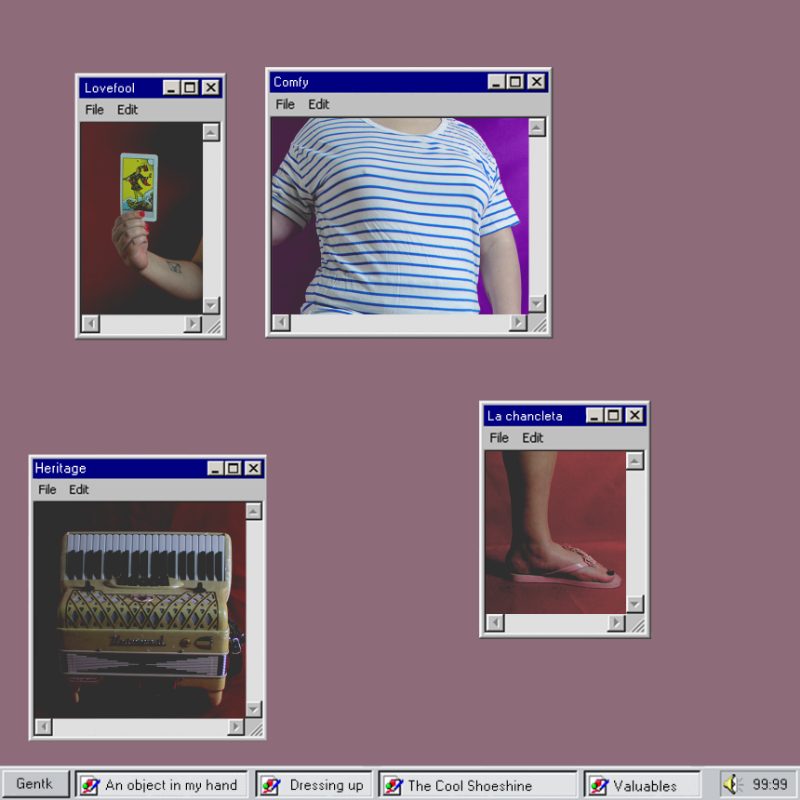Click scroll up arrow in La chancleta window
800x800 pixels.
[635, 461]
